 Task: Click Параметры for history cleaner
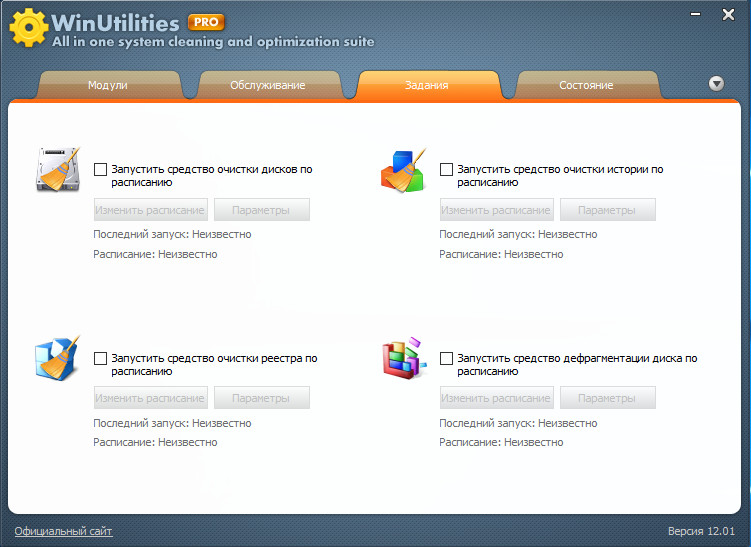point(607,210)
